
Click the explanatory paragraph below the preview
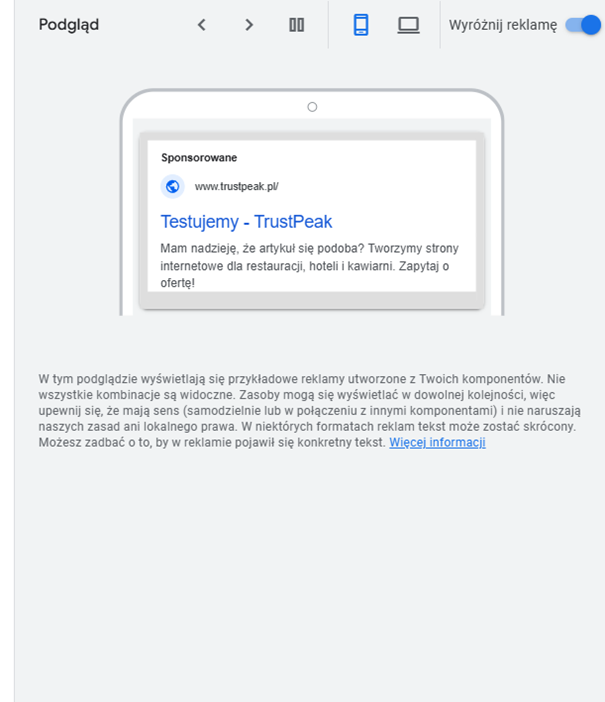[309, 411]
